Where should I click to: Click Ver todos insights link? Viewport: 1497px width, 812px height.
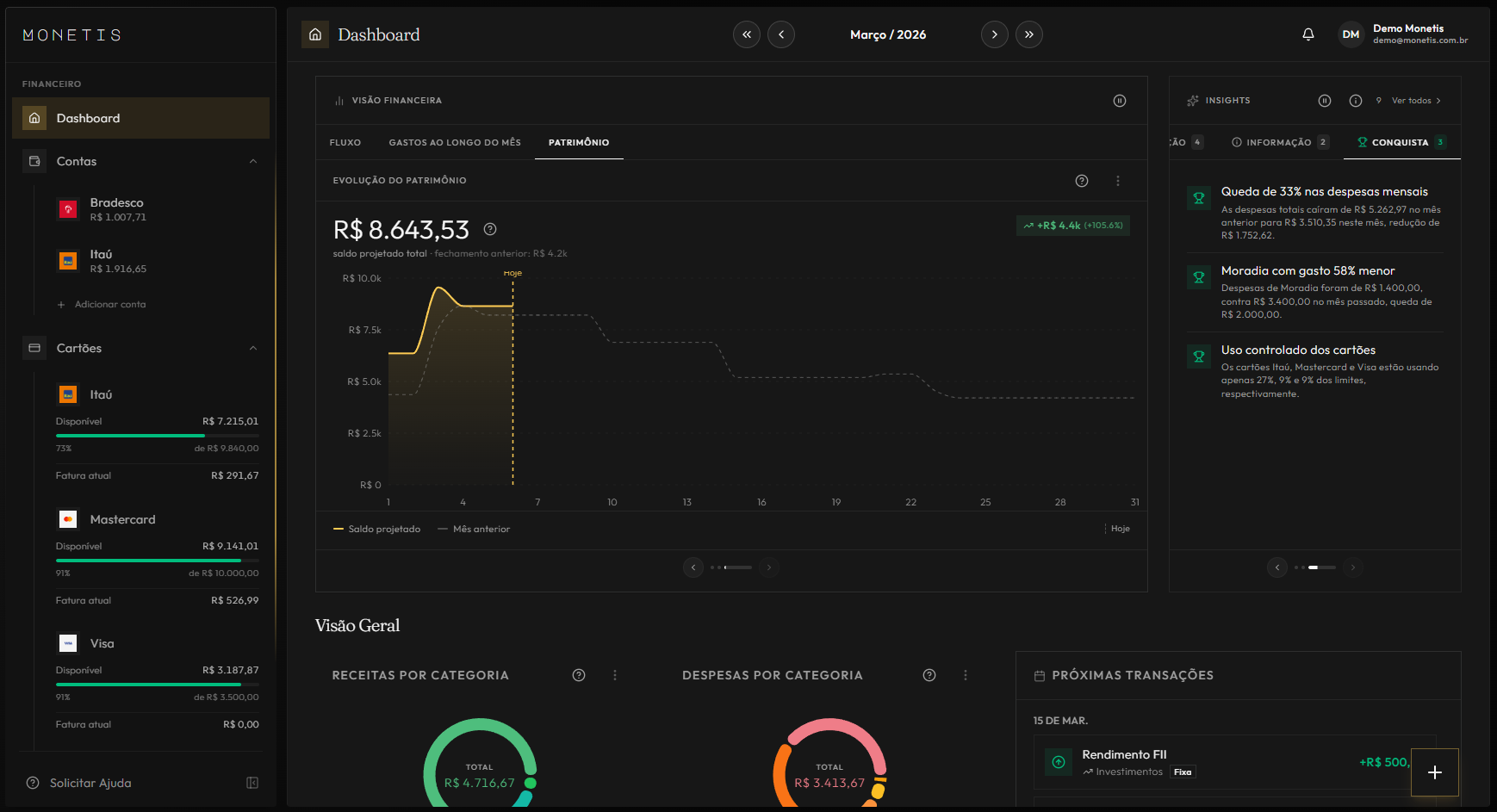(1415, 101)
